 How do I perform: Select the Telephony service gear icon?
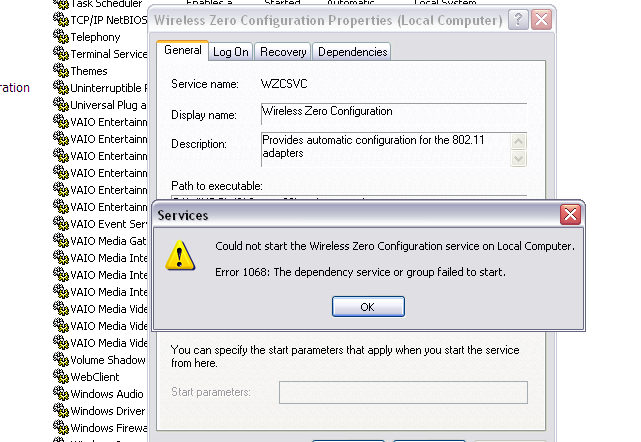click(x=61, y=37)
